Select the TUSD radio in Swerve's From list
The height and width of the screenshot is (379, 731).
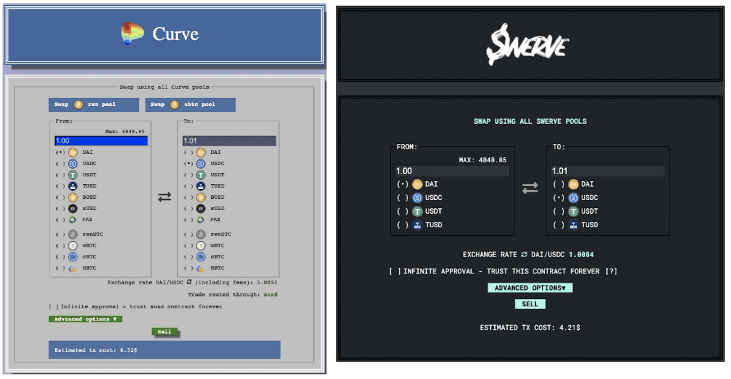coord(402,225)
